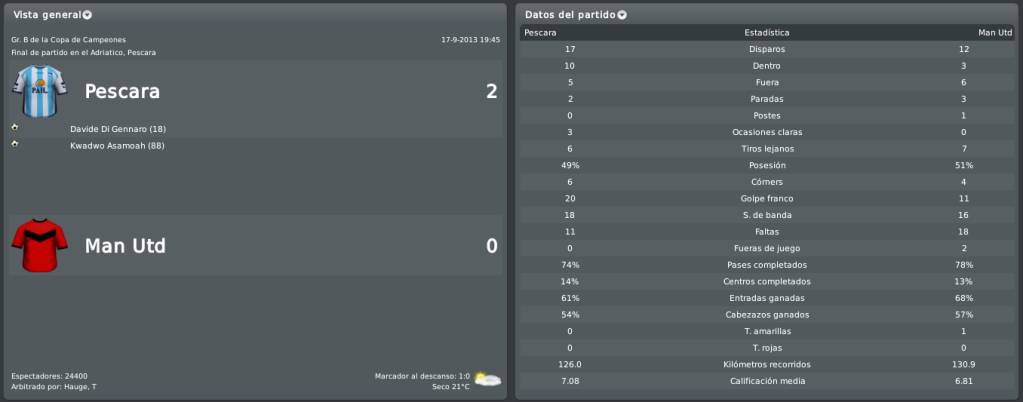Click the Gr. B de la Copa de Campeones text
The image size is (1023, 402).
pyautogui.click(x=69, y=40)
